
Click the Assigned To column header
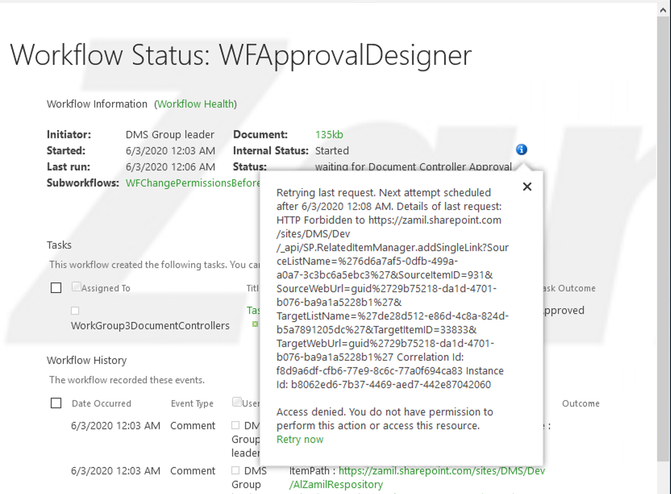coord(106,288)
